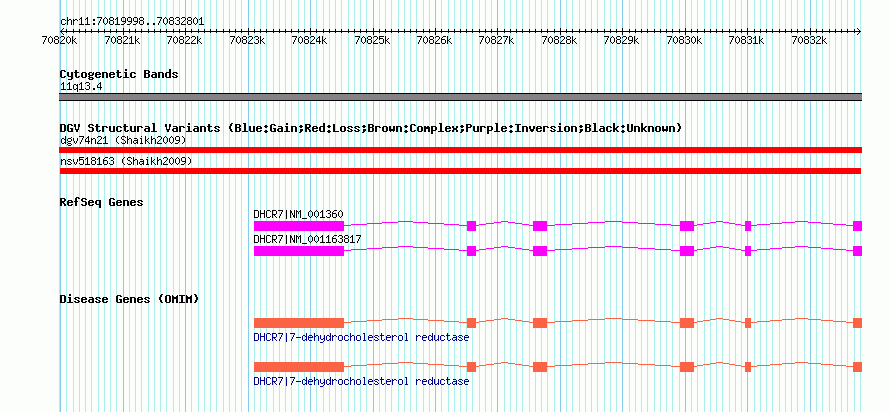Screen dimensions: 890x412
Task: Click the 70821k ruler position
Action: point(123,40)
